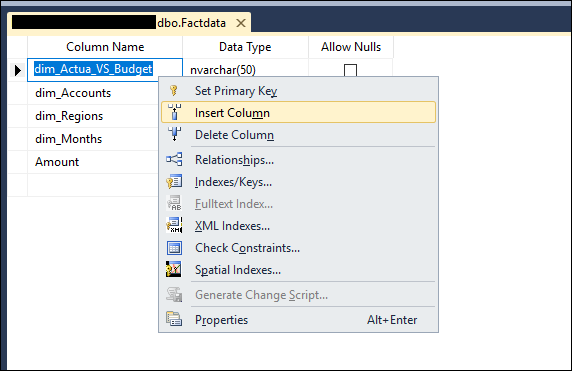The width and height of the screenshot is (572, 371).
Task: Close the dbo.Factdata tab
Action: [241, 23]
